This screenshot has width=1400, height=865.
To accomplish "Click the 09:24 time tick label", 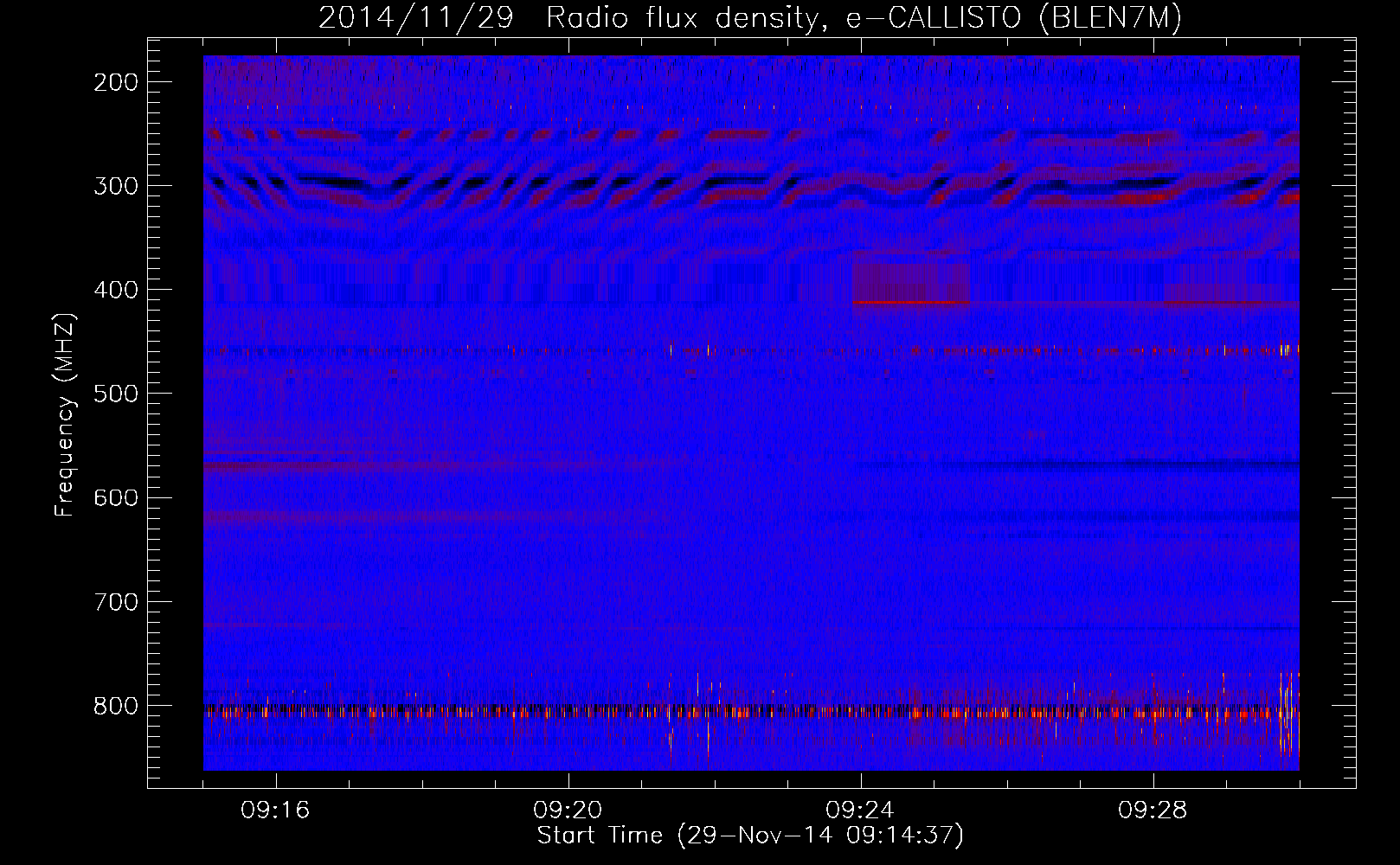I will point(860,811).
